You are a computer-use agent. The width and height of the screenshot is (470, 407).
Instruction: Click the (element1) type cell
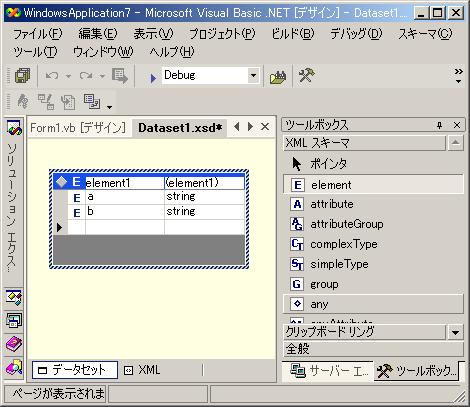pyautogui.click(x=204, y=183)
